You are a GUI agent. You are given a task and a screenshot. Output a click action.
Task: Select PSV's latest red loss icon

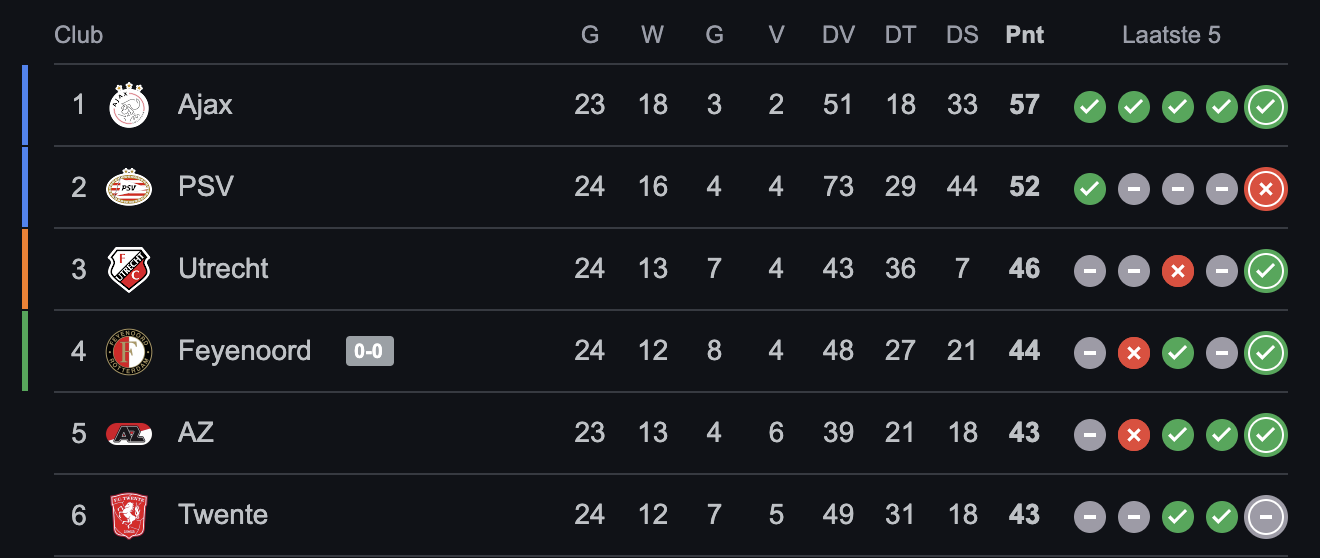(1266, 189)
